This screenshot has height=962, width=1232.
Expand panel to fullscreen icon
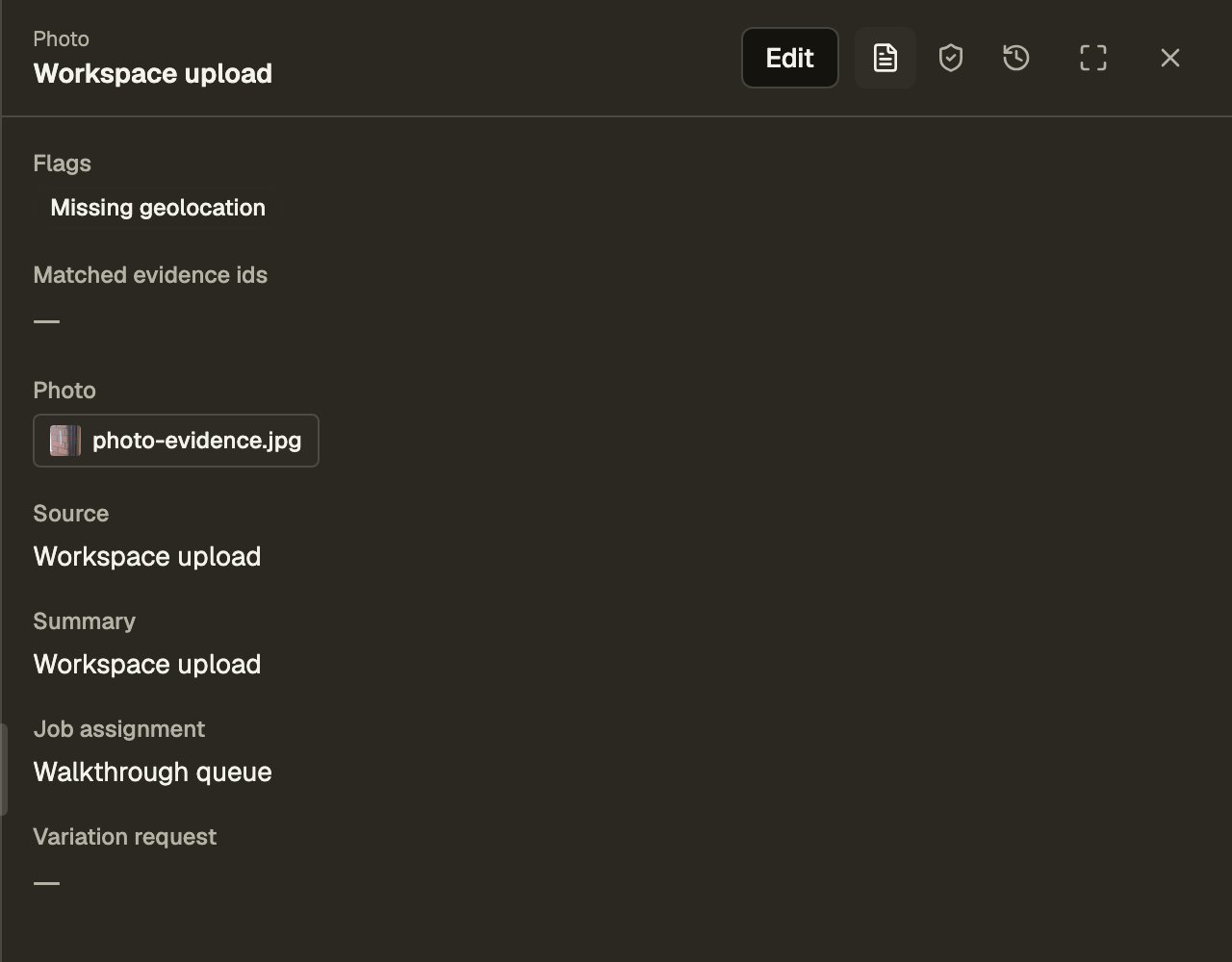[x=1093, y=58]
